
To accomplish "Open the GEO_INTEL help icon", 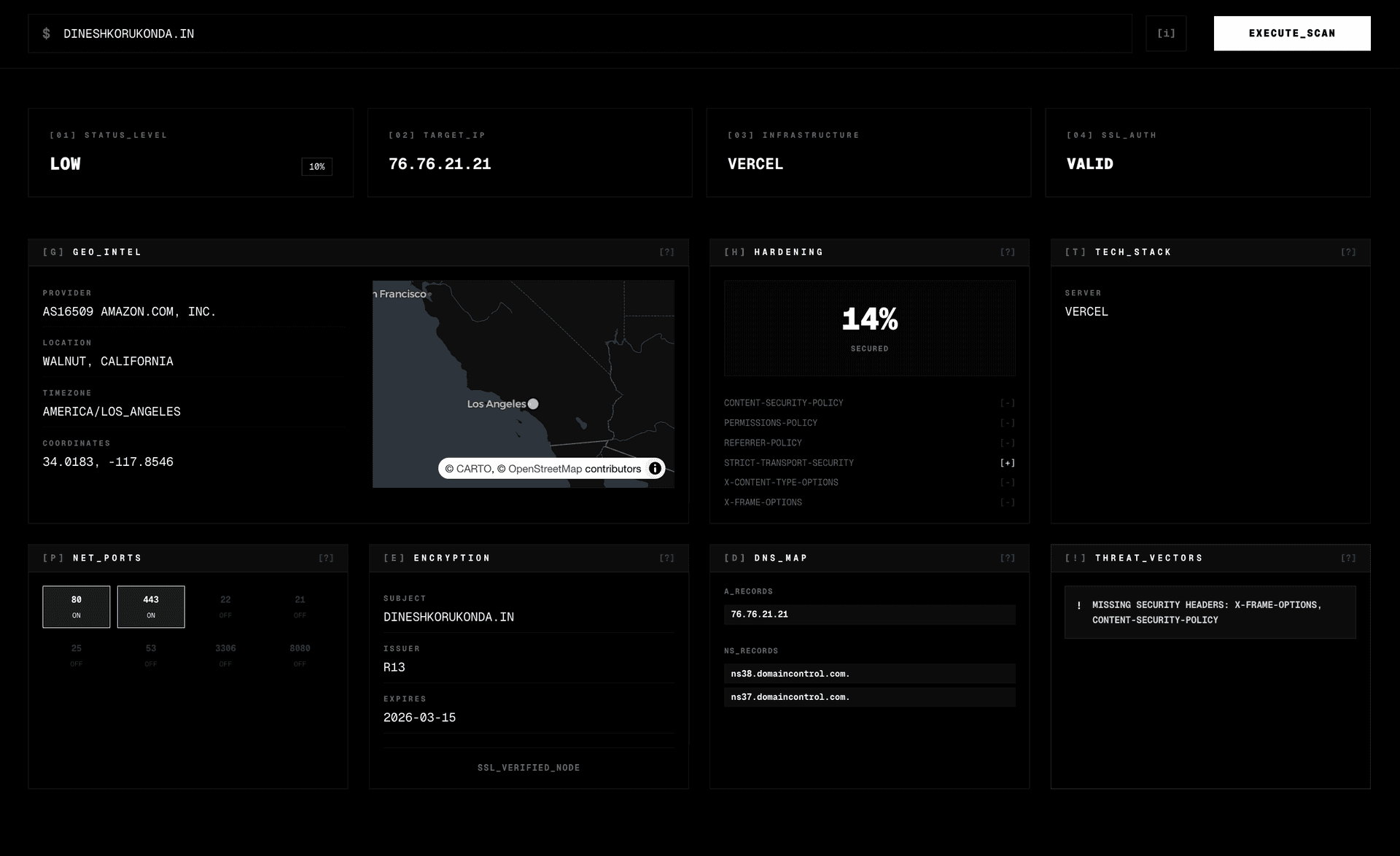I will (x=666, y=252).
